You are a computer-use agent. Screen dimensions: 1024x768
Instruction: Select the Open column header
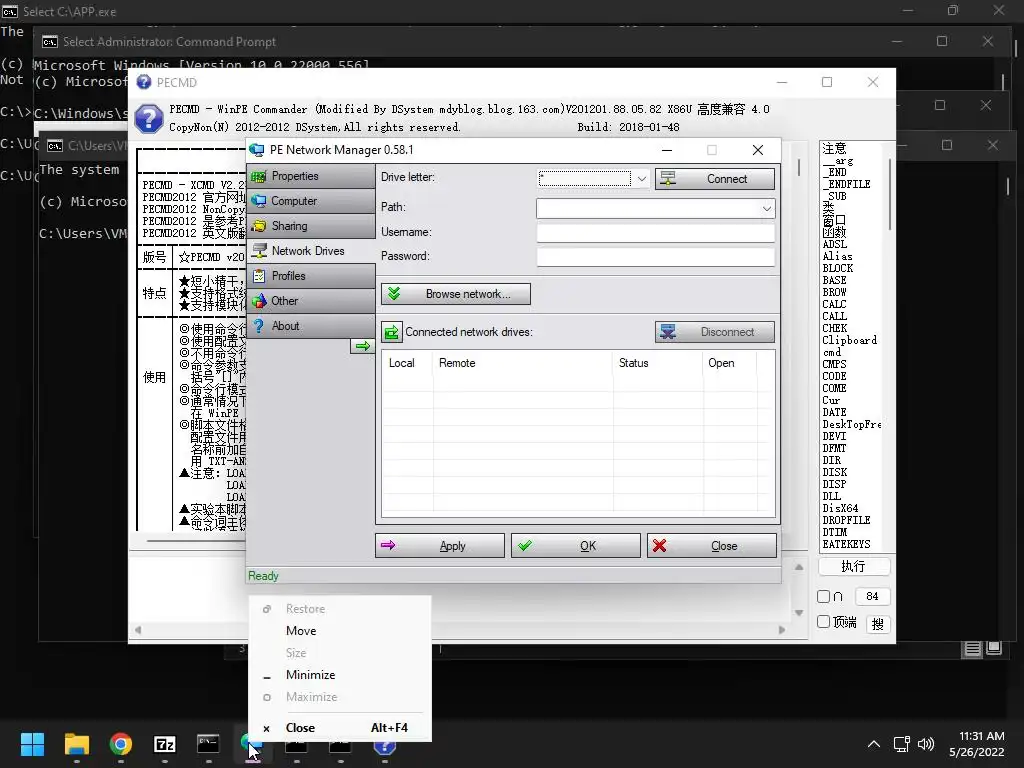point(729,363)
